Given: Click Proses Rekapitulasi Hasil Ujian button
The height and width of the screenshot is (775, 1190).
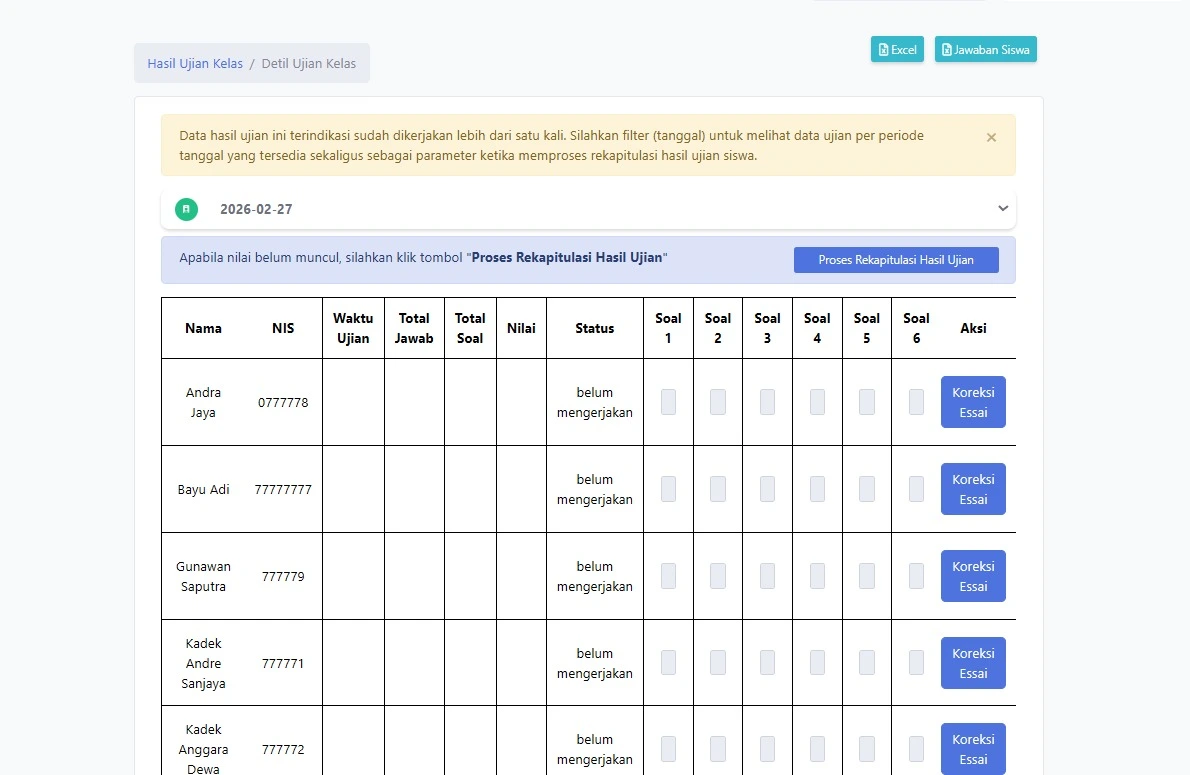Looking at the screenshot, I should tap(896, 259).
